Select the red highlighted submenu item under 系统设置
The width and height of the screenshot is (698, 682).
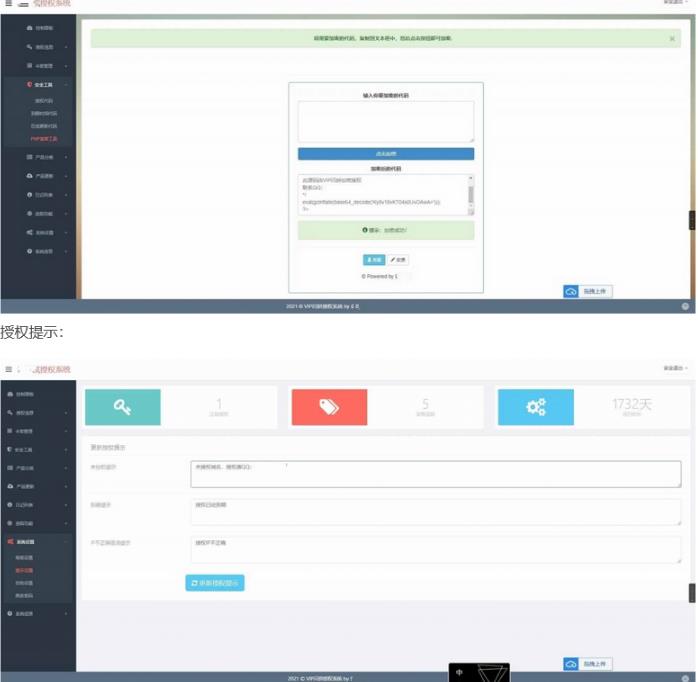[24, 570]
